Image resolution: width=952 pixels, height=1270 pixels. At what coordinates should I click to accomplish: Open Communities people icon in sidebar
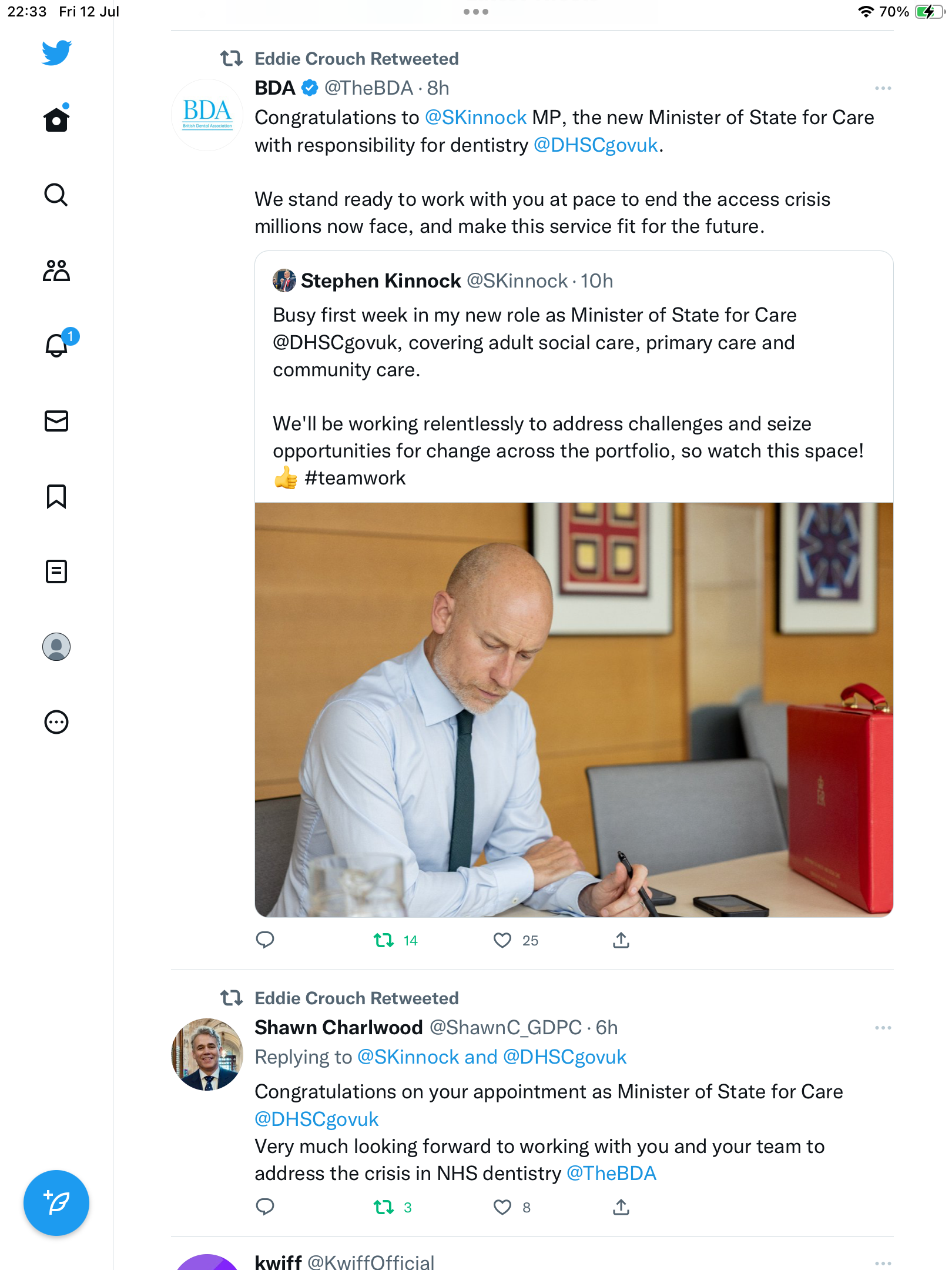[56, 270]
